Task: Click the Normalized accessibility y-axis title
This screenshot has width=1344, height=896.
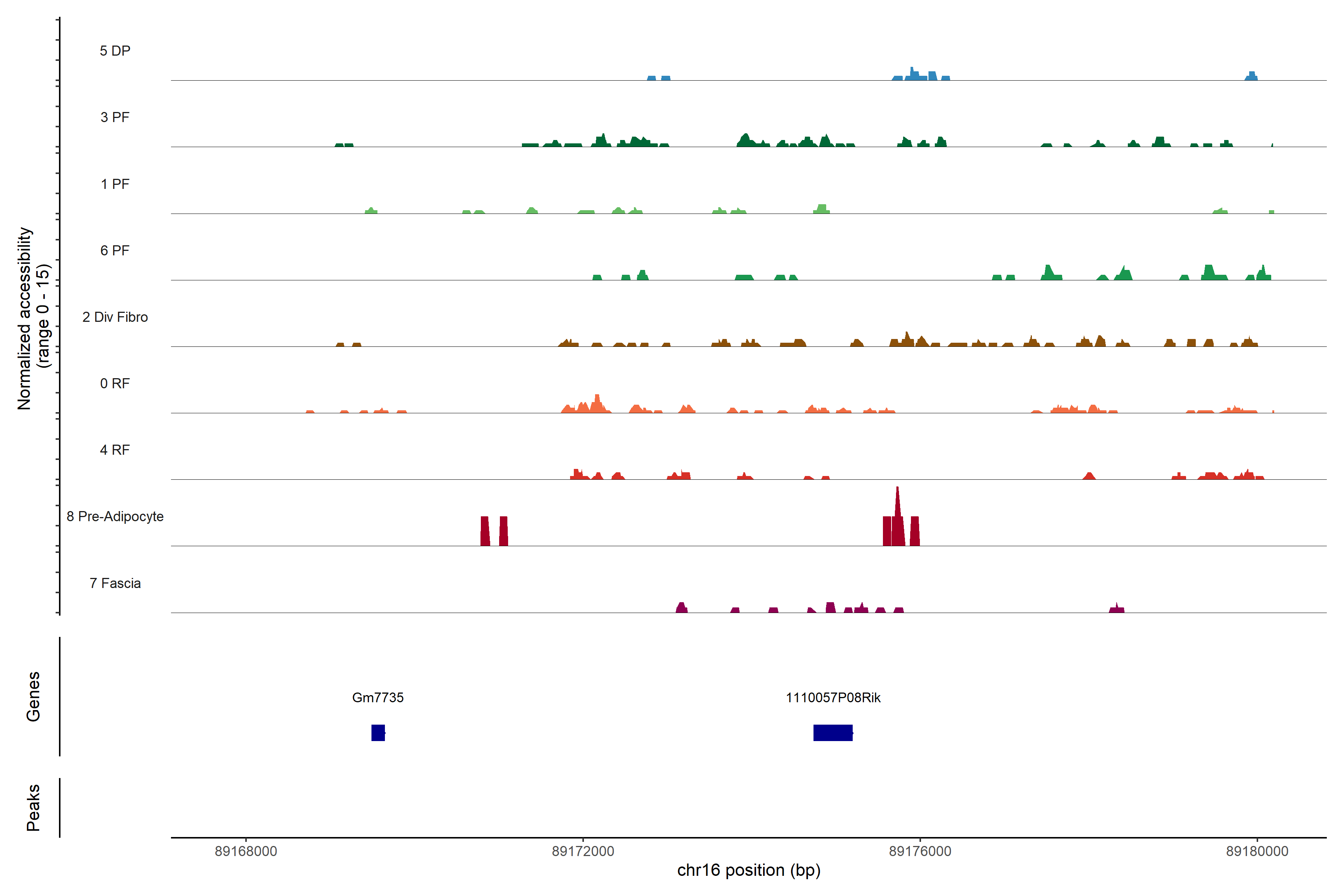Action: point(25,318)
